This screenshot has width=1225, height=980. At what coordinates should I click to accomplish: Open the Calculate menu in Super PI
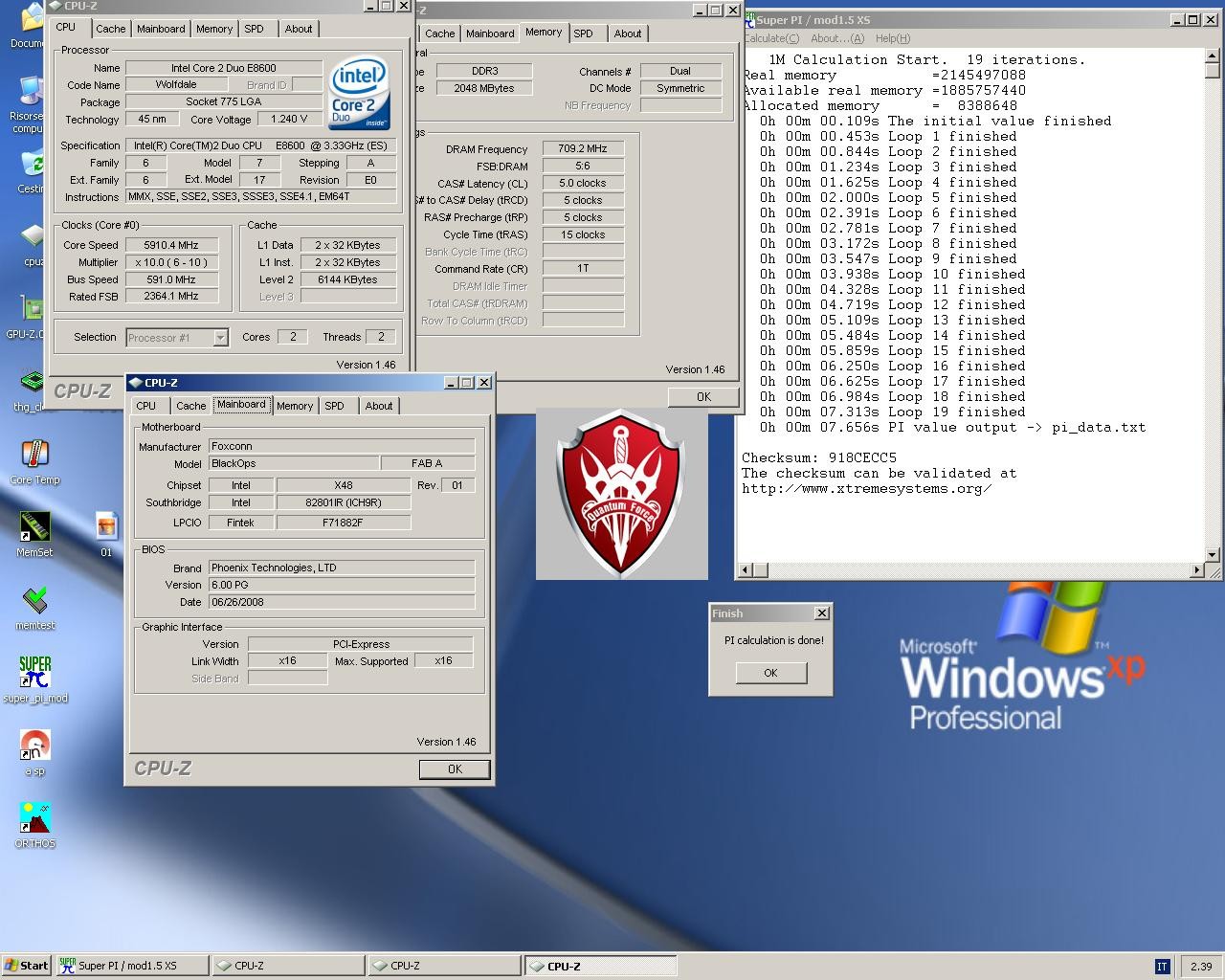pos(771,38)
